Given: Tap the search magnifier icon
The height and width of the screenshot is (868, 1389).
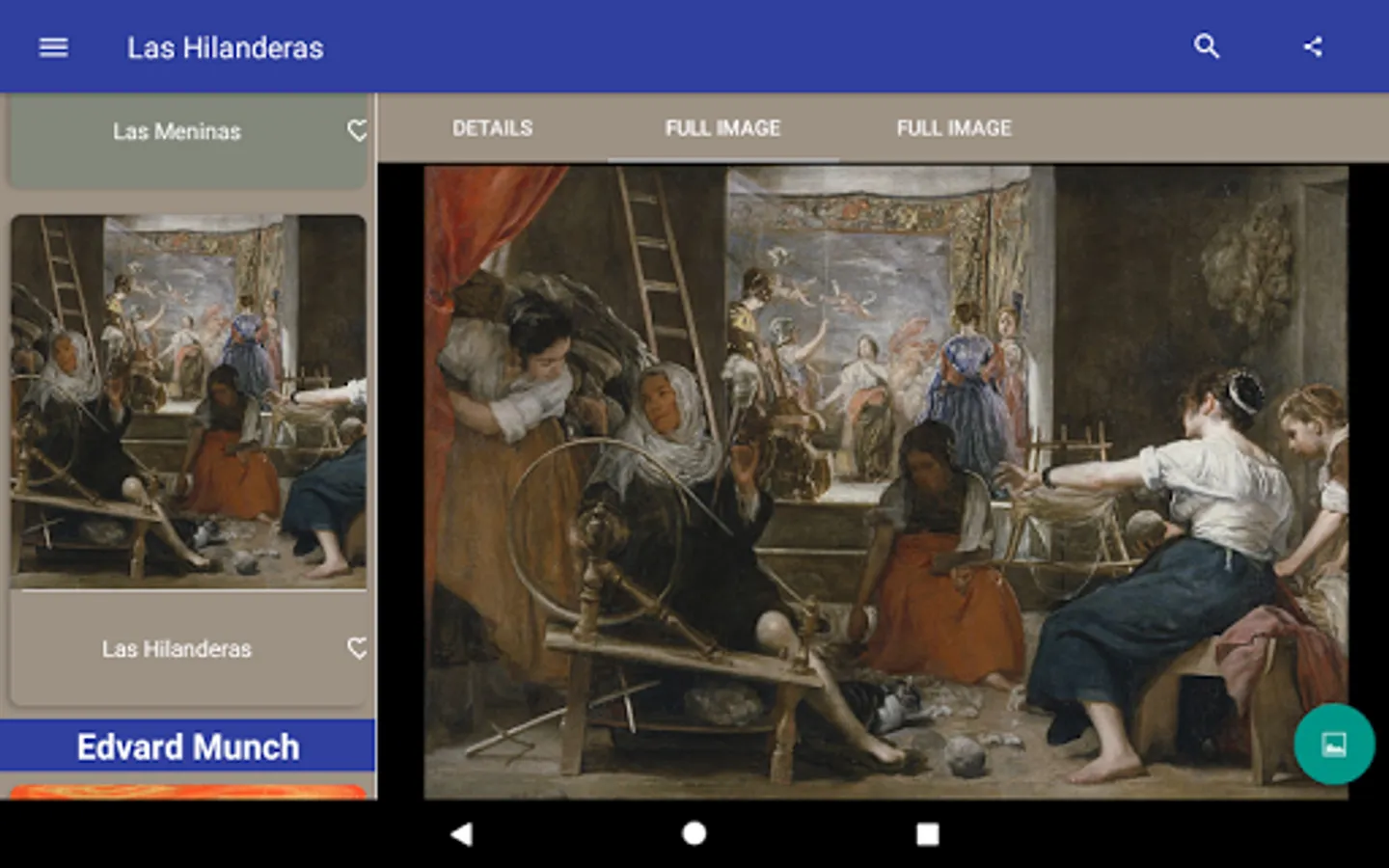Looking at the screenshot, I should click(1207, 46).
